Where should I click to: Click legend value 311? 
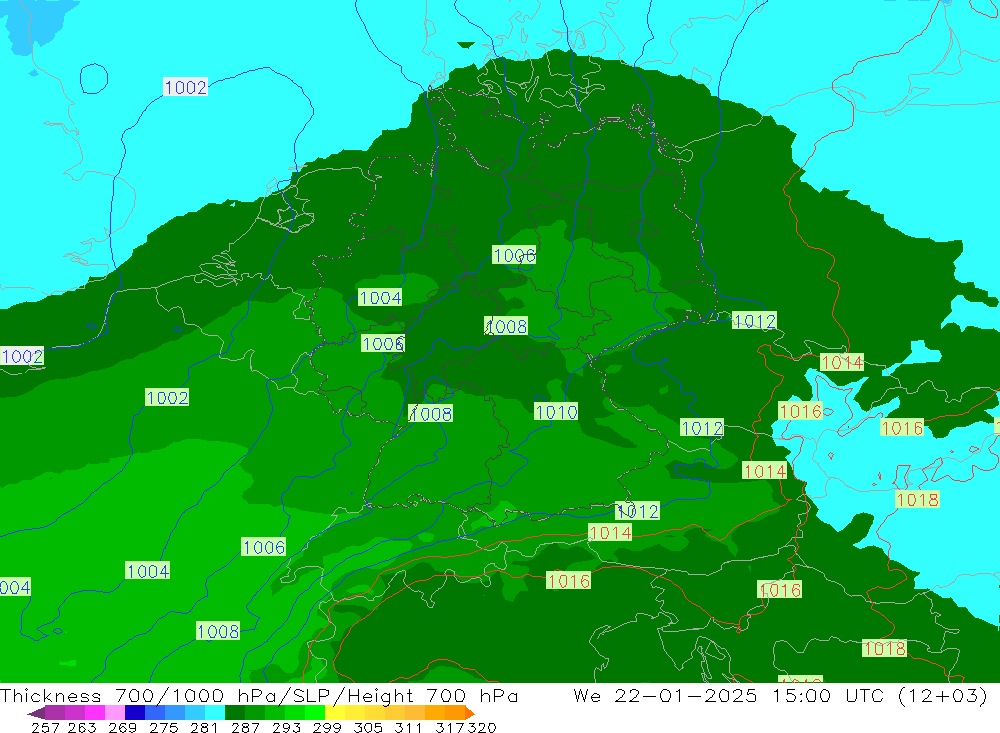tap(408, 727)
